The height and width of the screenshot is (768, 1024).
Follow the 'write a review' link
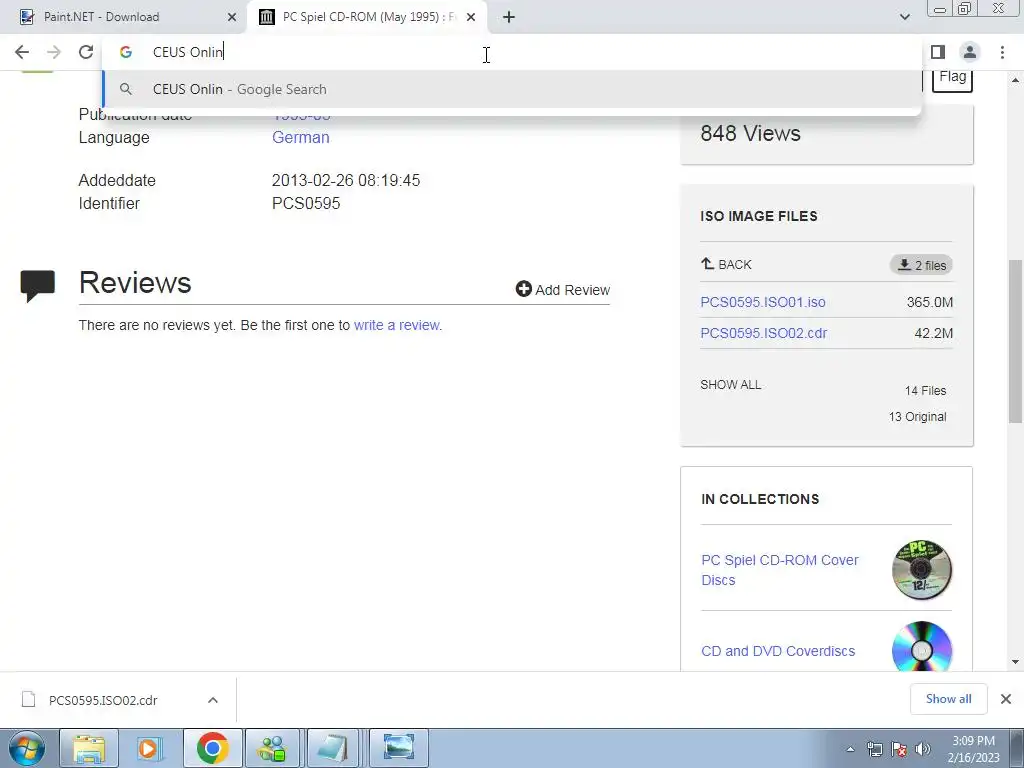pos(398,325)
